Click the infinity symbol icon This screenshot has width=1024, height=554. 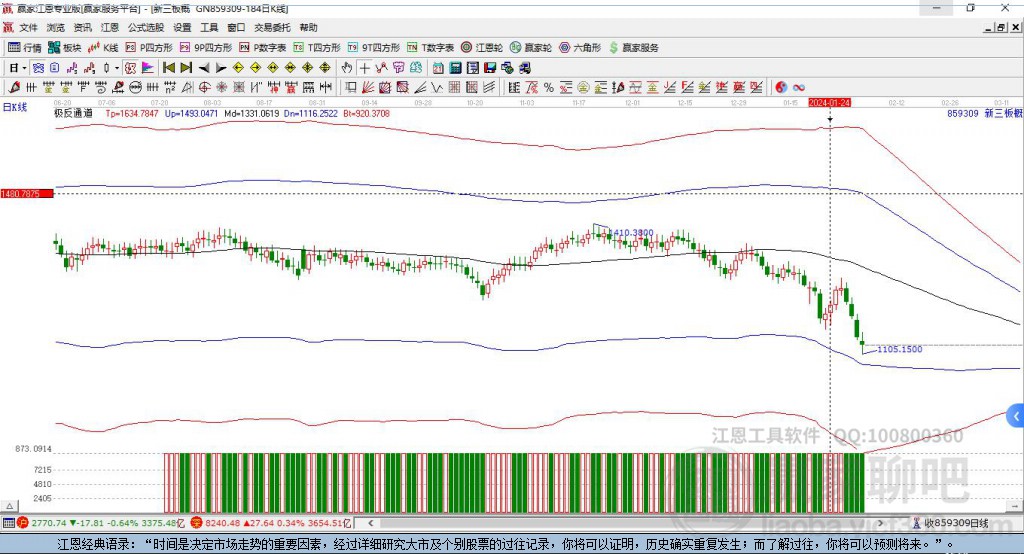tap(800, 87)
